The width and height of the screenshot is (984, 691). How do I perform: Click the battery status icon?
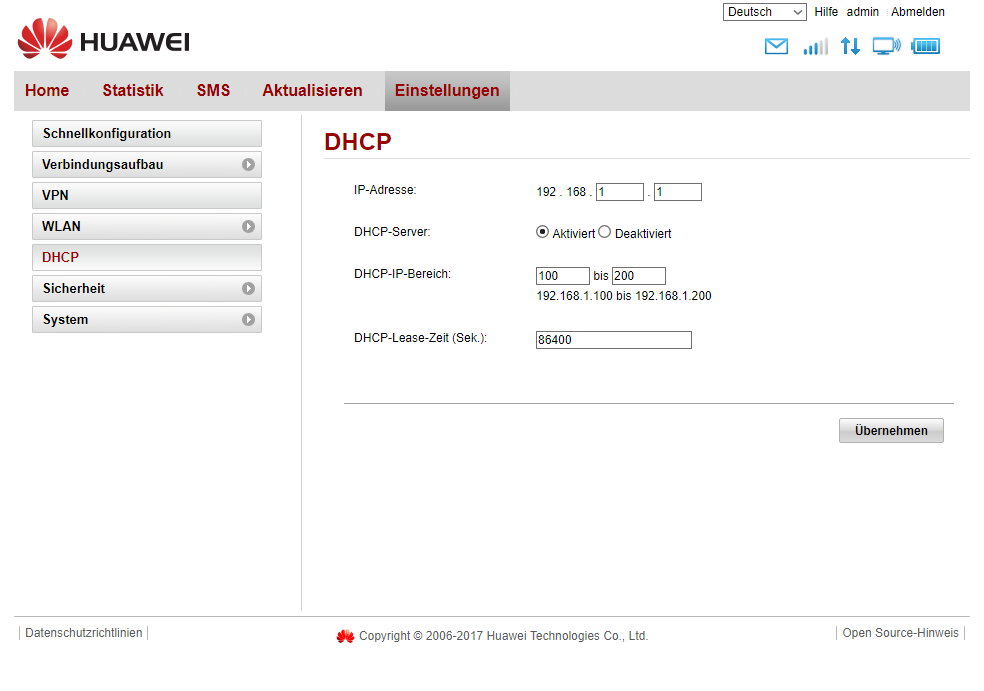[x=926, y=46]
